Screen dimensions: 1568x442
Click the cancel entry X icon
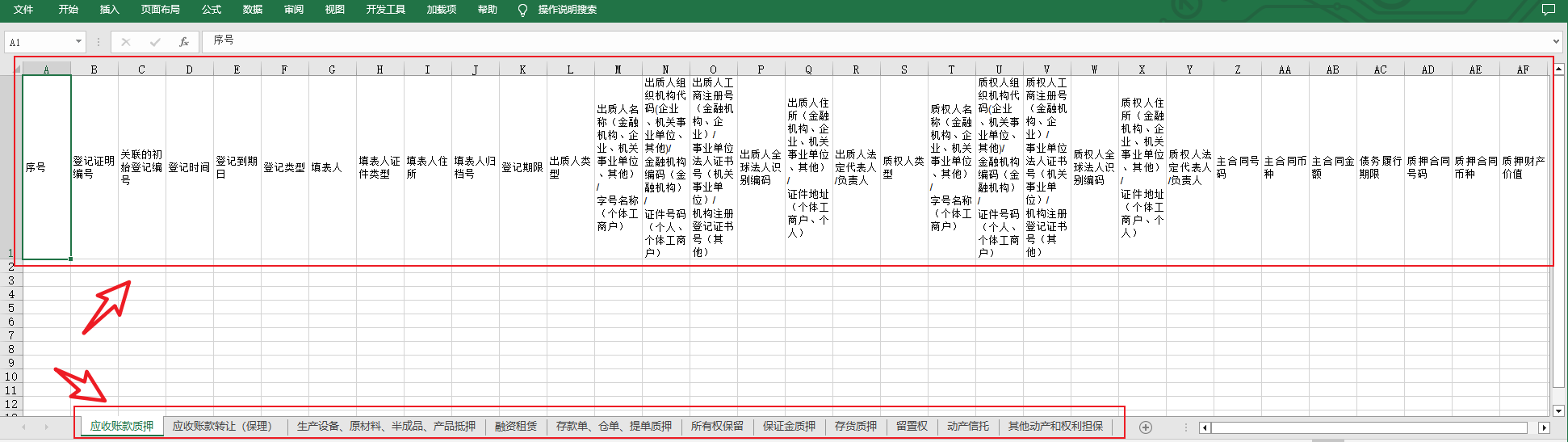point(126,42)
